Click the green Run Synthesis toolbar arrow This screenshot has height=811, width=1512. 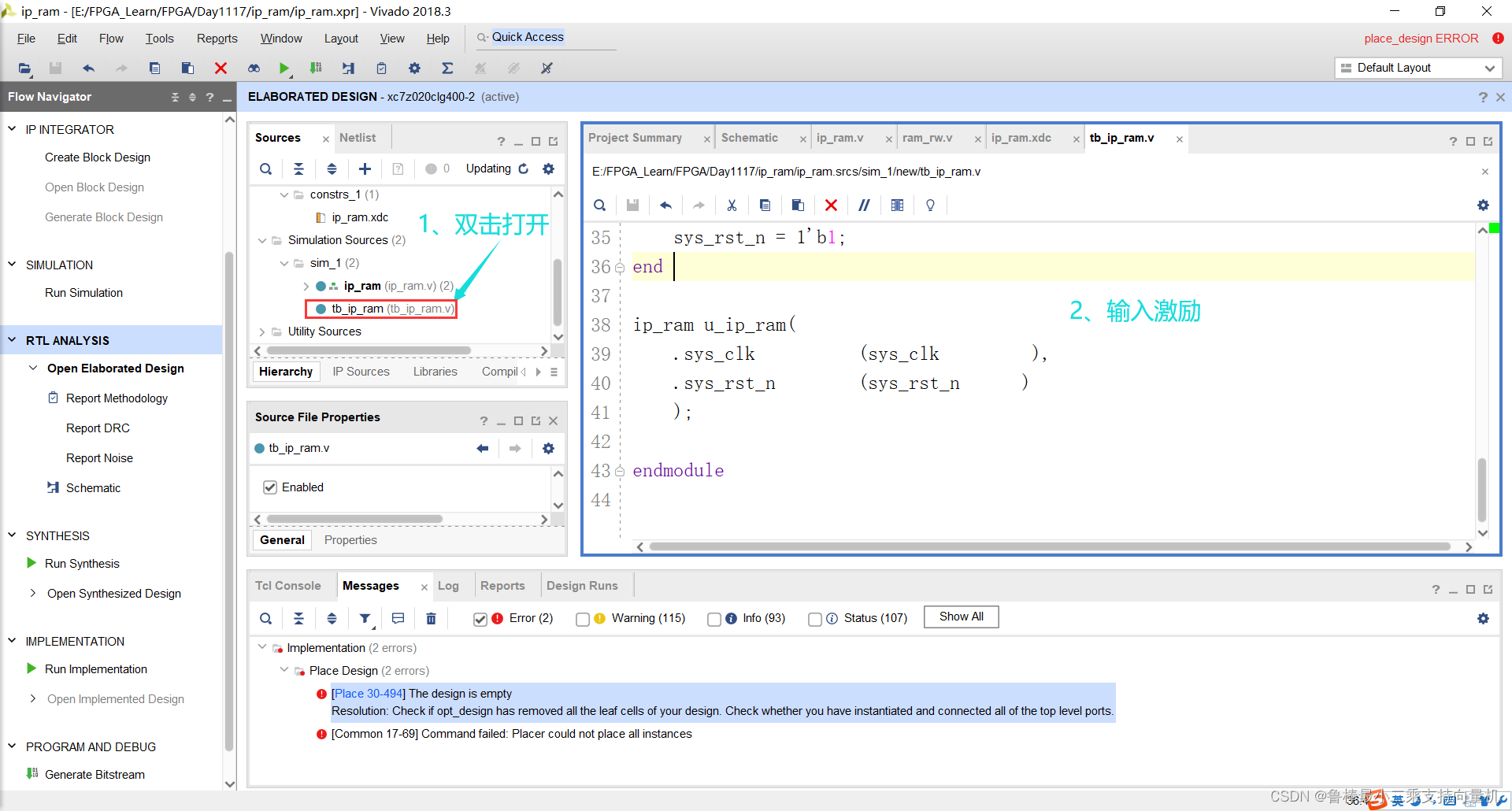[x=284, y=69]
